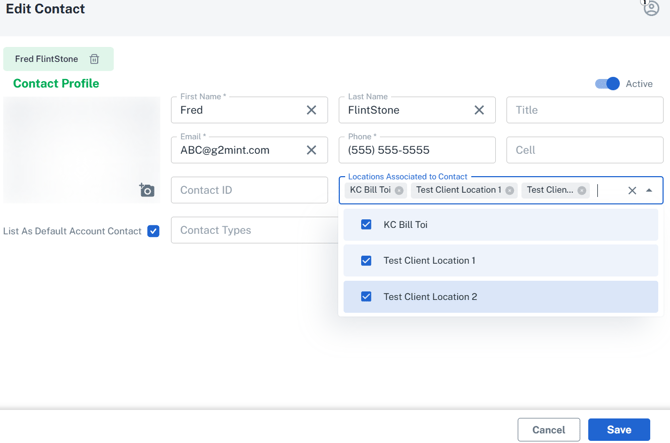Clear the First Name field with X
Viewport: 670px width, 443px height.
(x=311, y=110)
